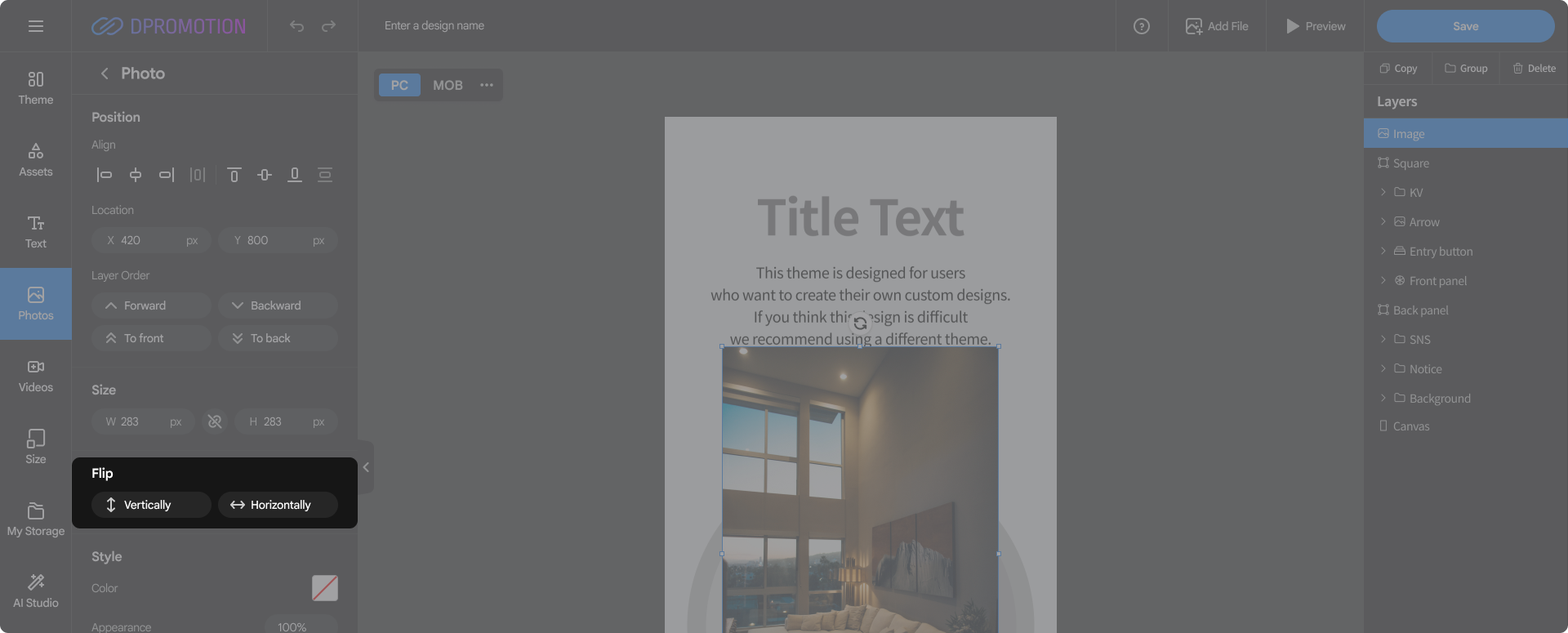Distribute vertically with align icon
The image size is (1568, 633).
(325, 175)
